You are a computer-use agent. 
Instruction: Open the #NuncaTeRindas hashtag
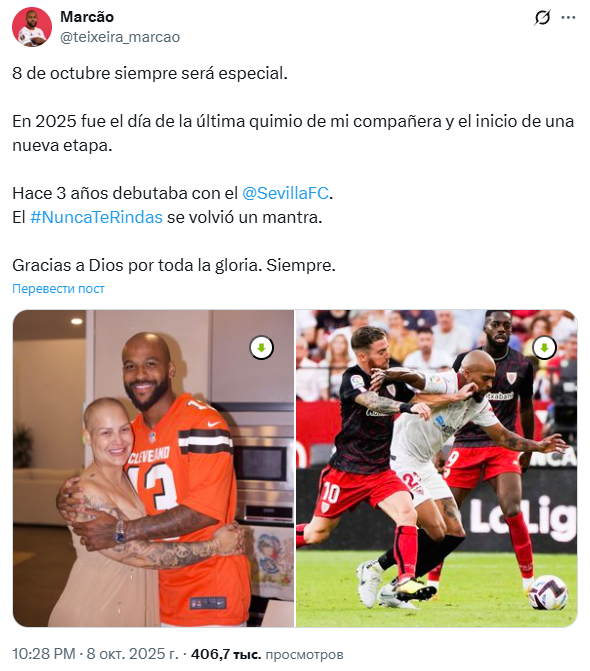(x=96, y=217)
